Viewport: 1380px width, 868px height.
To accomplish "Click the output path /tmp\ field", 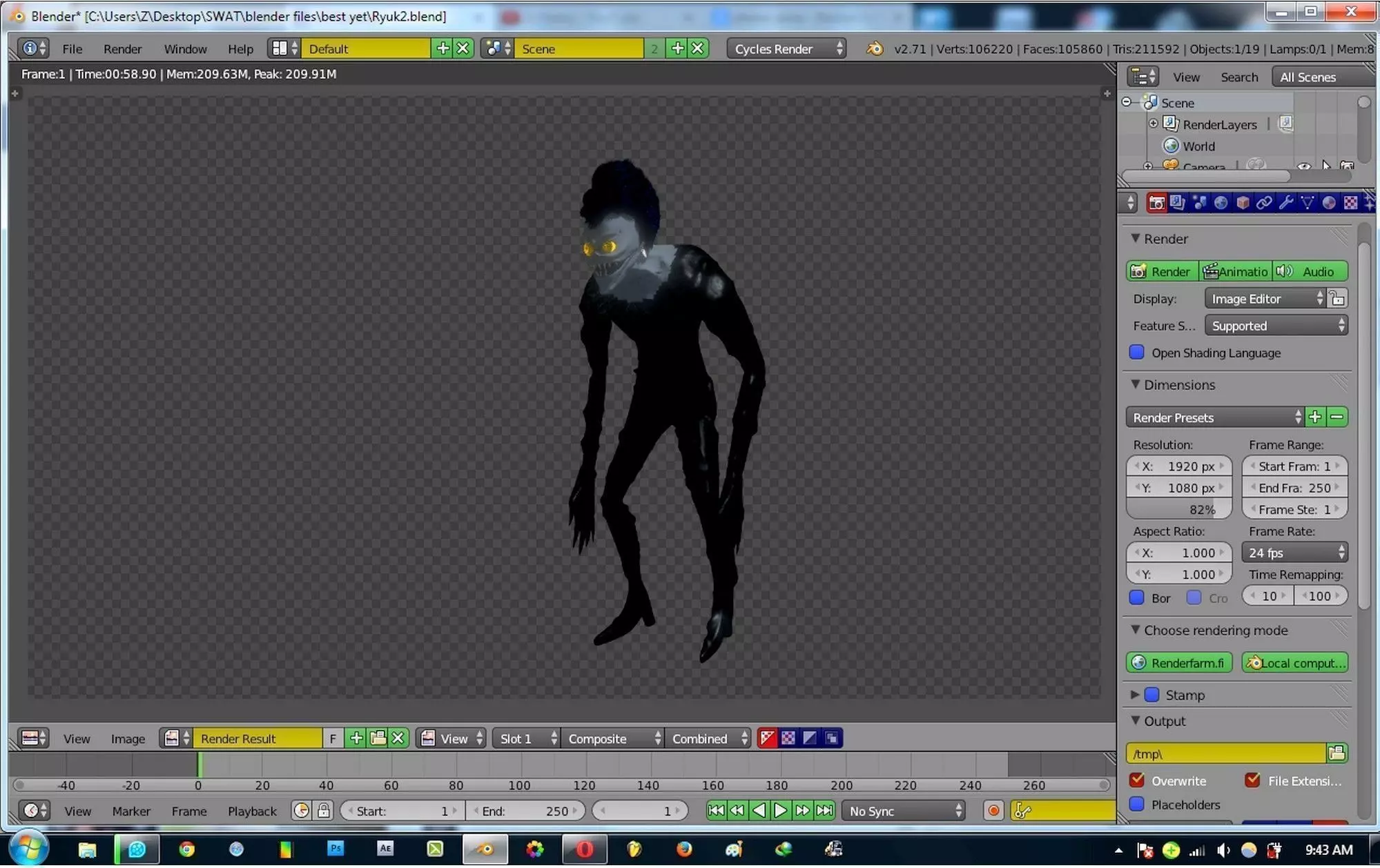I will pyautogui.click(x=1226, y=754).
